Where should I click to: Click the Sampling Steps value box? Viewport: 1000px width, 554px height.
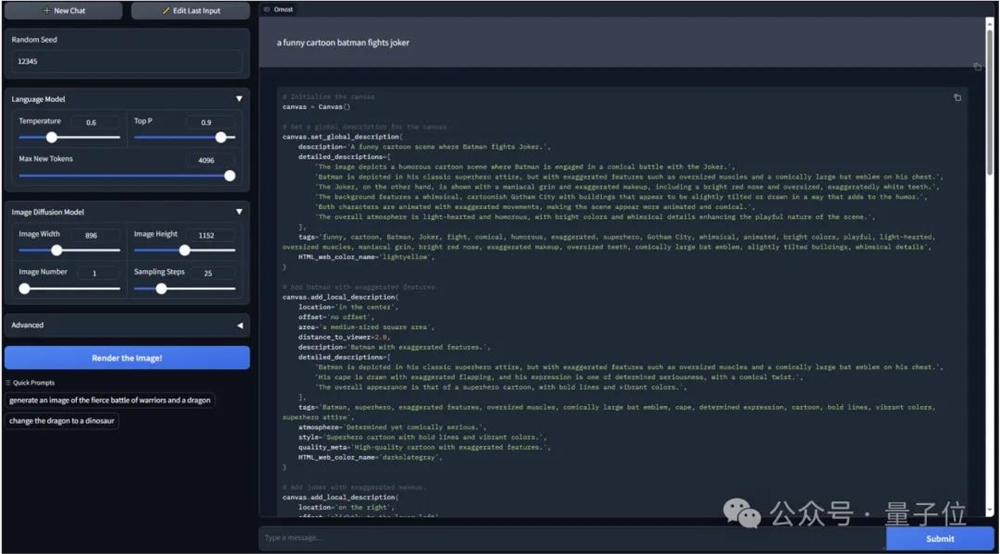(214, 273)
